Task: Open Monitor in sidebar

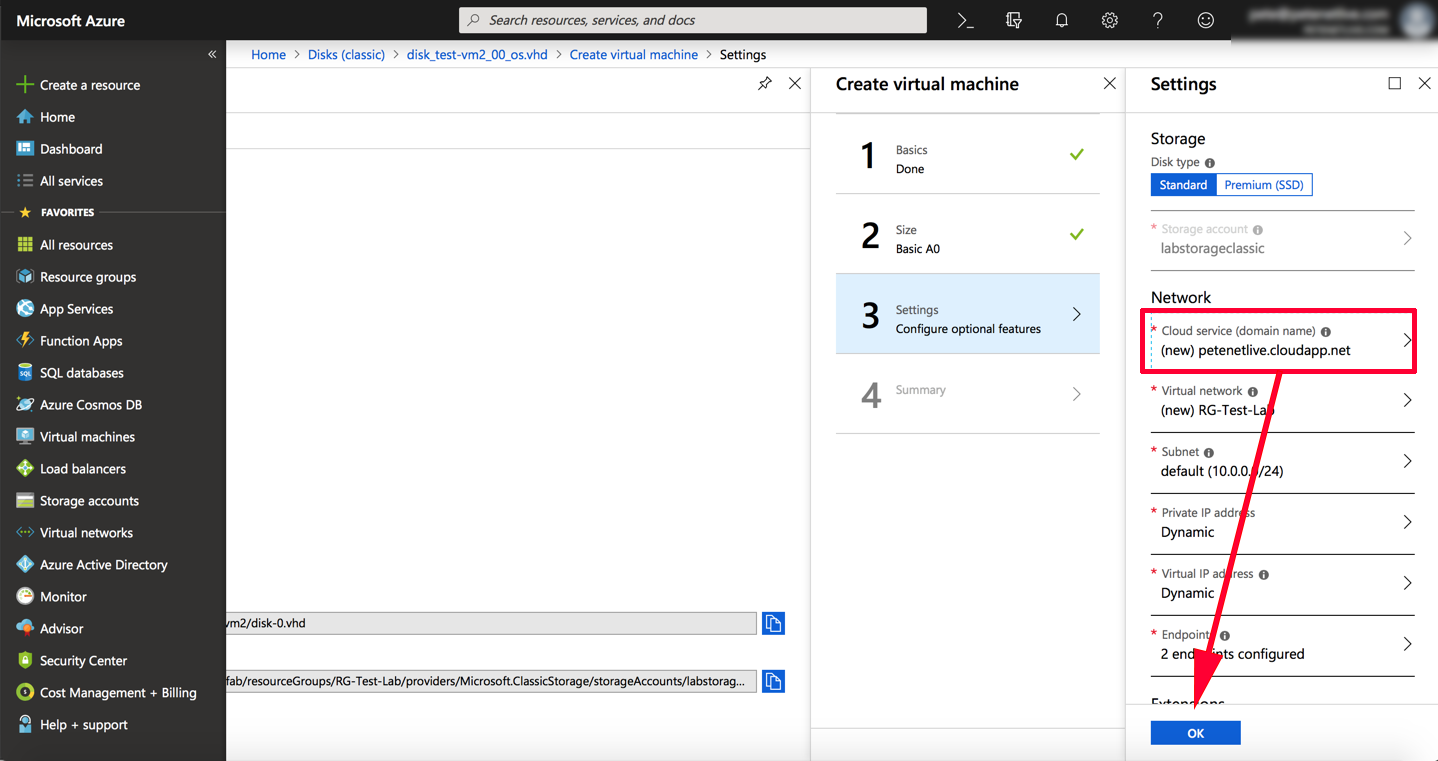Action: [x=63, y=597]
